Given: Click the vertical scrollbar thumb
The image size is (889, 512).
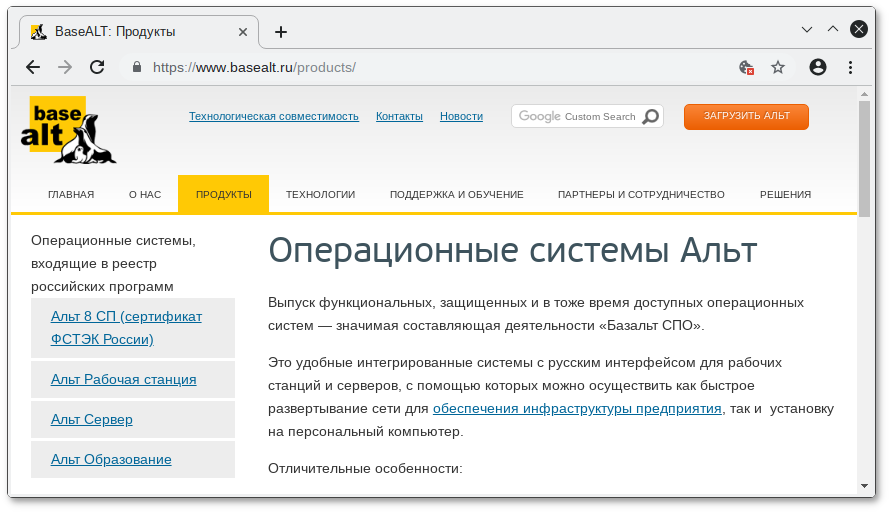Looking at the screenshot, I should click(x=864, y=159).
